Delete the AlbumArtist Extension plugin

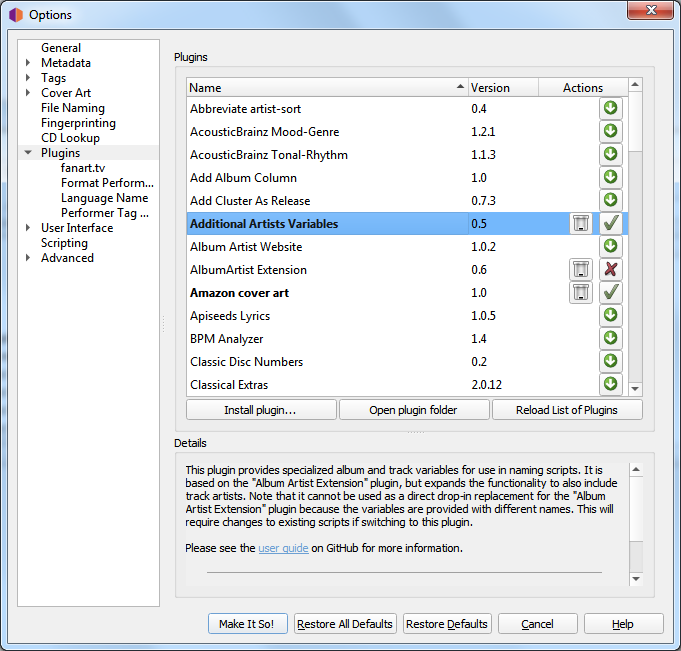point(581,269)
